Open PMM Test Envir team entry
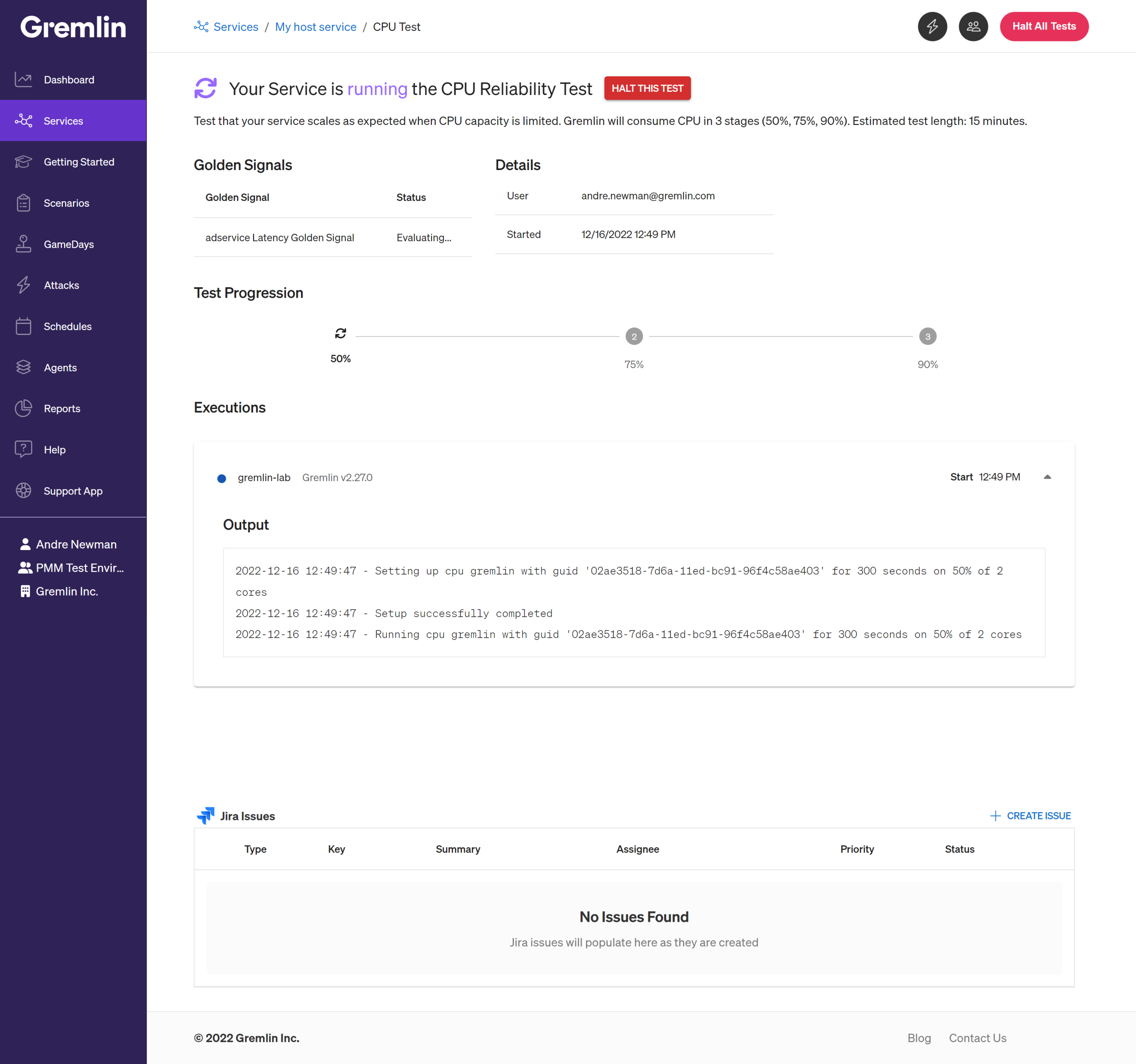The image size is (1136, 1064). tap(80, 568)
